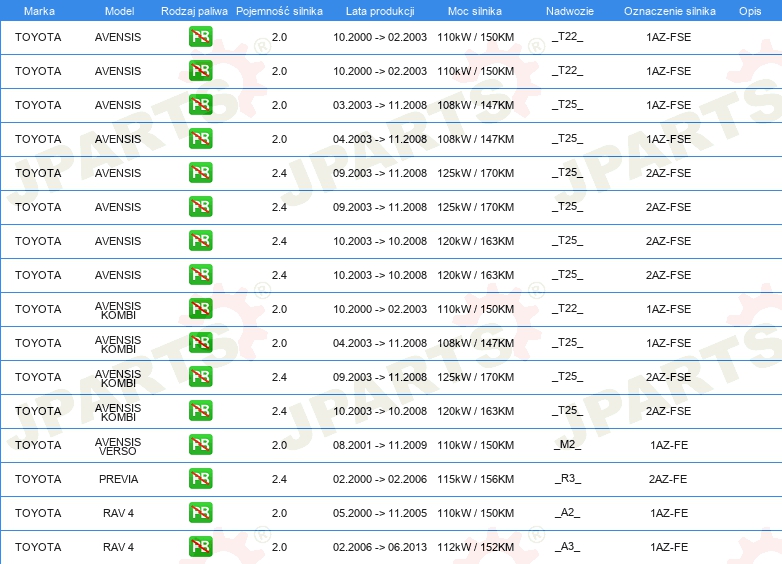Click the Opis column header

pyautogui.click(x=750, y=11)
